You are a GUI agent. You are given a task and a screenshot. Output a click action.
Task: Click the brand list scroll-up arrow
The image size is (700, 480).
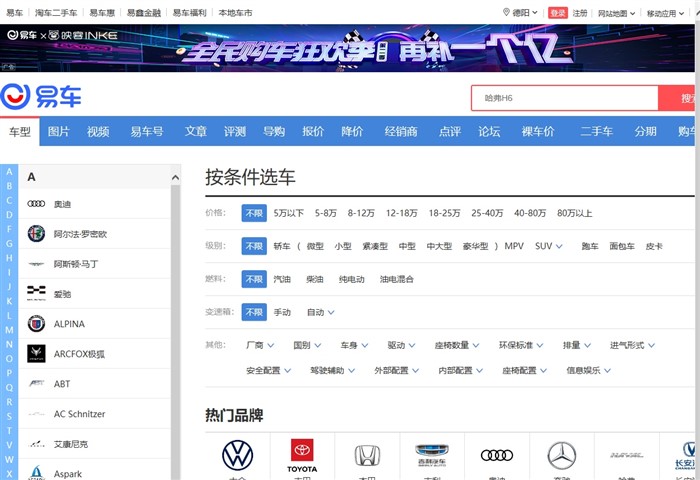point(175,178)
